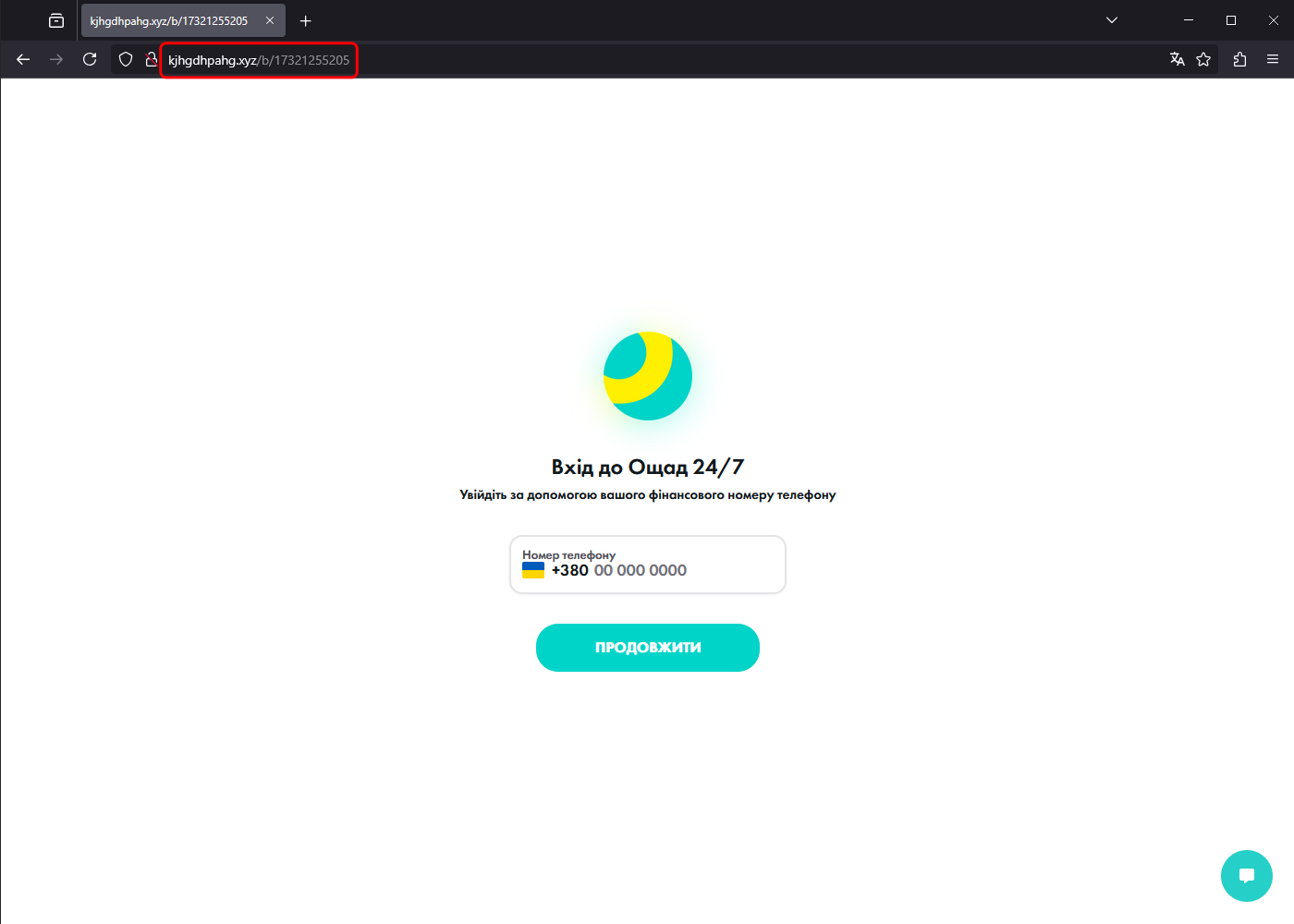The width and height of the screenshot is (1294, 924).
Task: Open a new tab with plus button
Action: click(306, 20)
